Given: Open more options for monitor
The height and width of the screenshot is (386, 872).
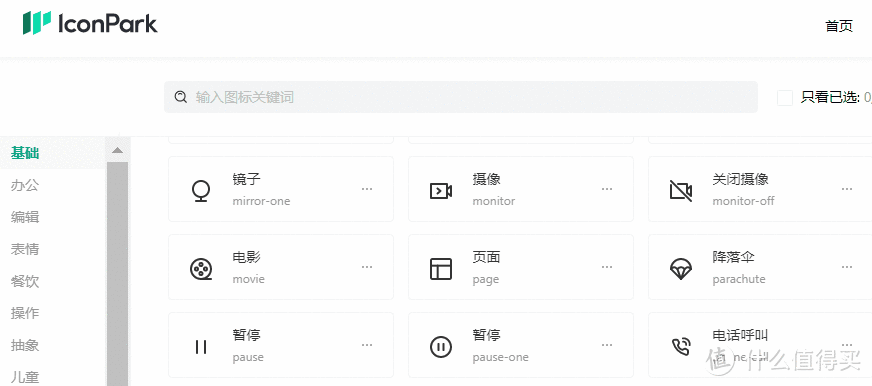Looking at the screenshot, I should 607,189.
